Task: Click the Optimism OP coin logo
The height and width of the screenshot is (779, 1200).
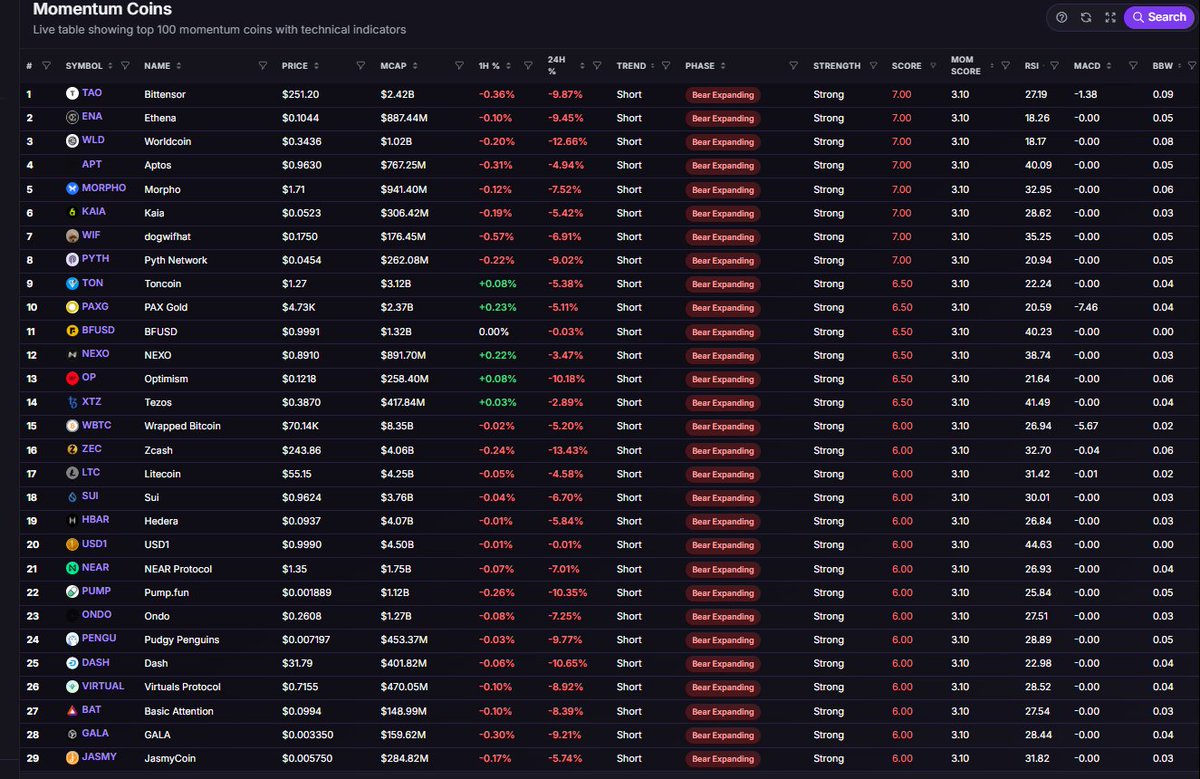Action: [72, 378]
